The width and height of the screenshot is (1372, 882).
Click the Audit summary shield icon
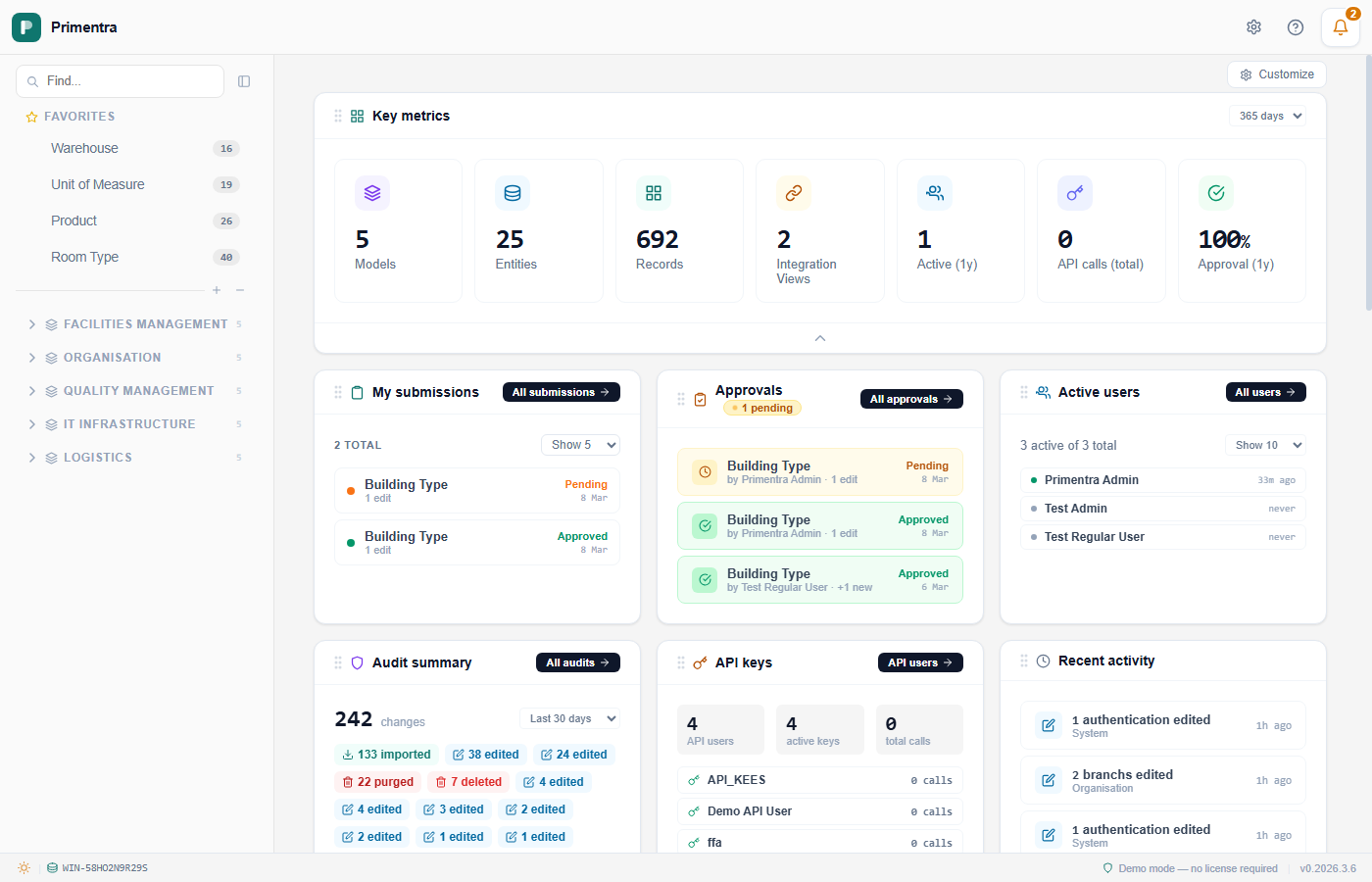[357, 662]
